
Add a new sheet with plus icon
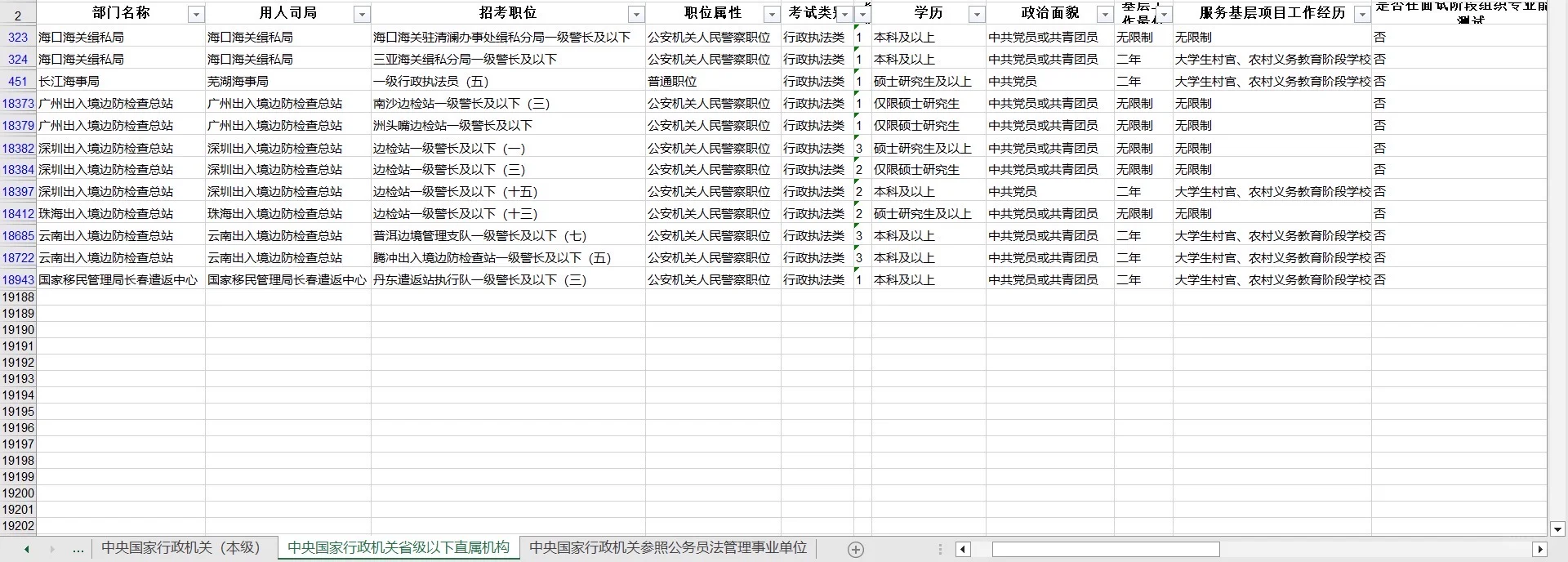pos(856,550)
